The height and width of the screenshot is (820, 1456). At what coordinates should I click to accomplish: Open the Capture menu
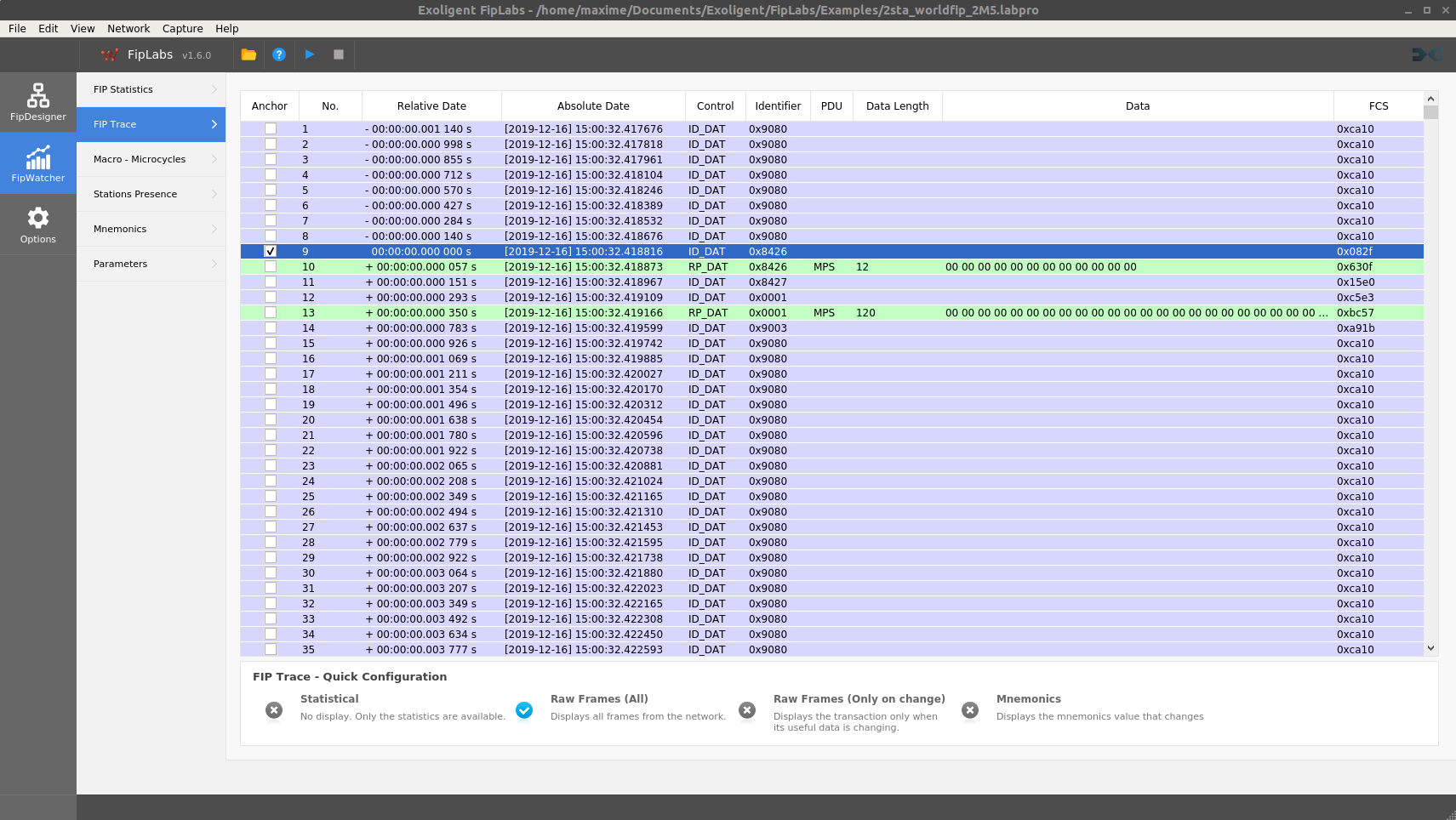pos(182,28)
